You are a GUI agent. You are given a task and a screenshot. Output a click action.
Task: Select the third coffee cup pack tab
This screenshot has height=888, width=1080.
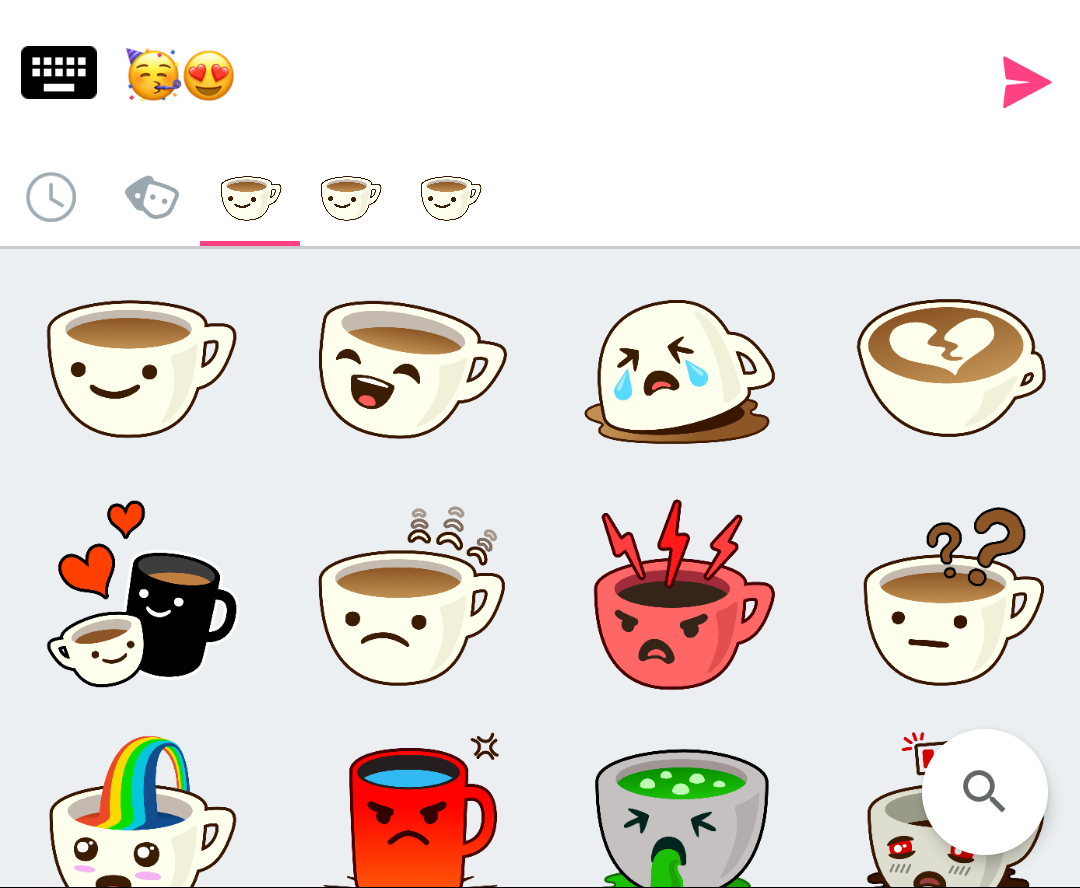click(x=450, y=198)
